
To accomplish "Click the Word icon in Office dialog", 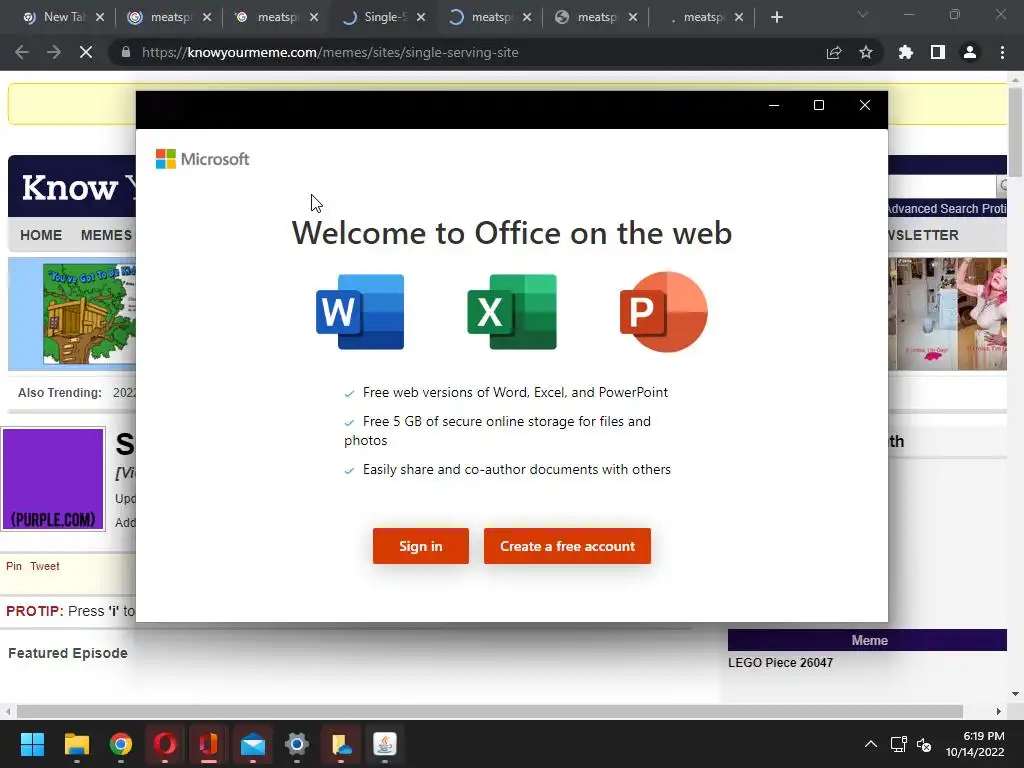I will click(x=360, y=312).
